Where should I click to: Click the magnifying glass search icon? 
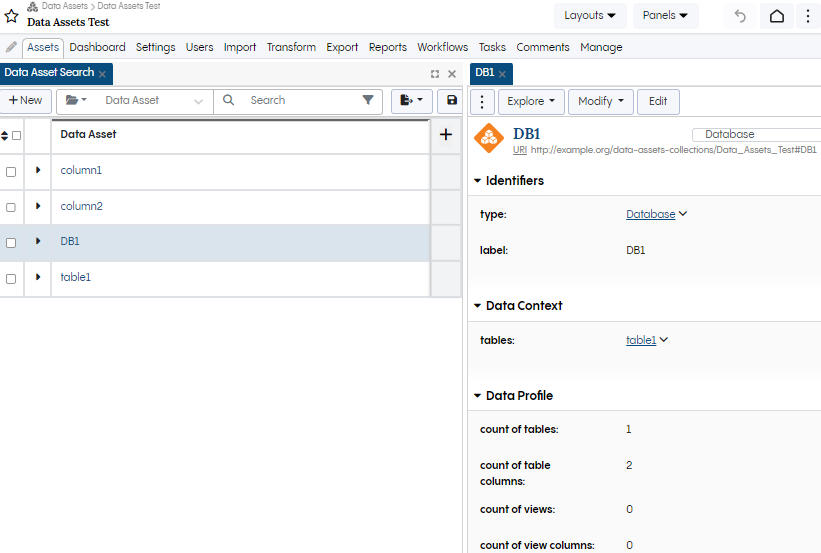point(228,100)
